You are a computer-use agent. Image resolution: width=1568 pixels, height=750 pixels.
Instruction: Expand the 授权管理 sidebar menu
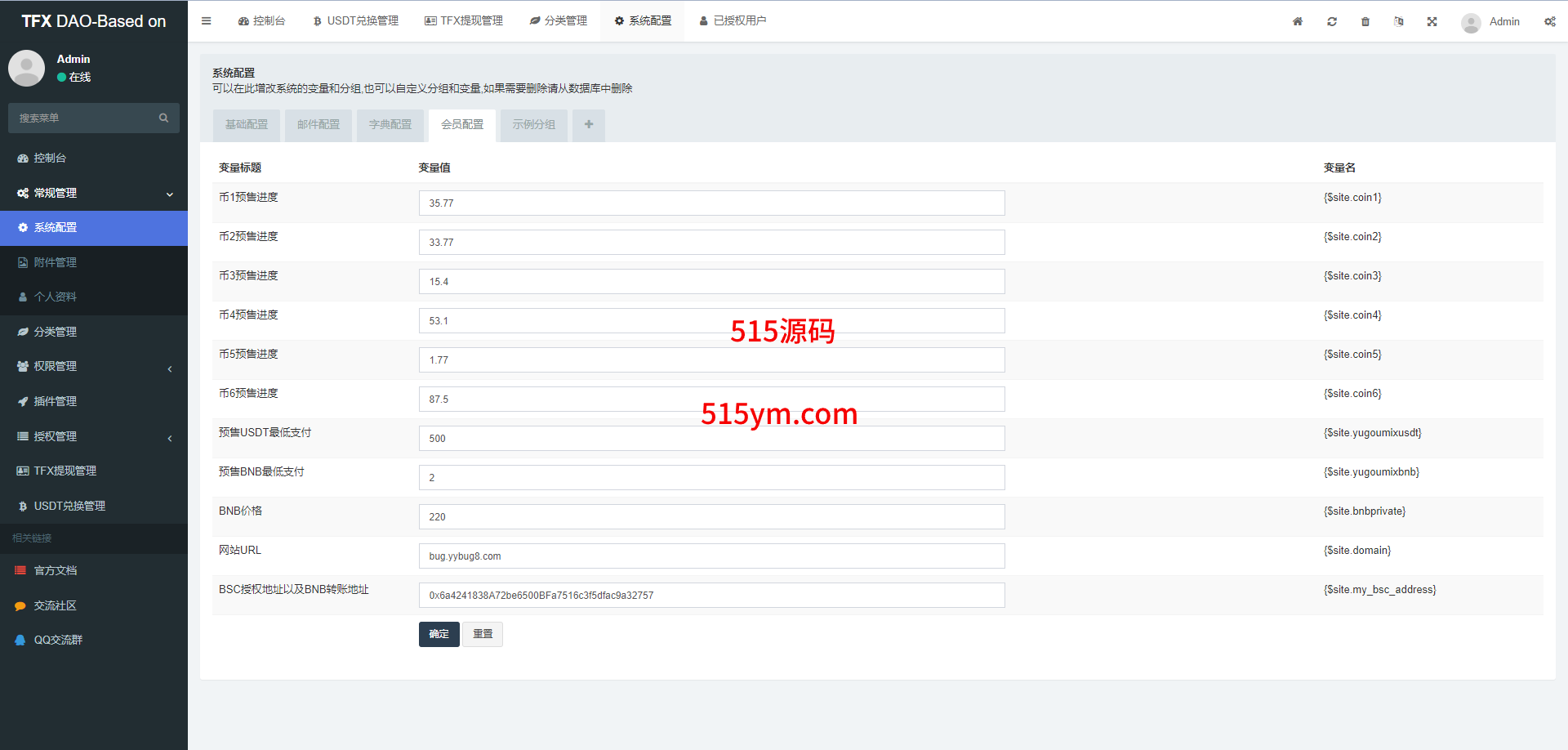click(x=94, y=437)
